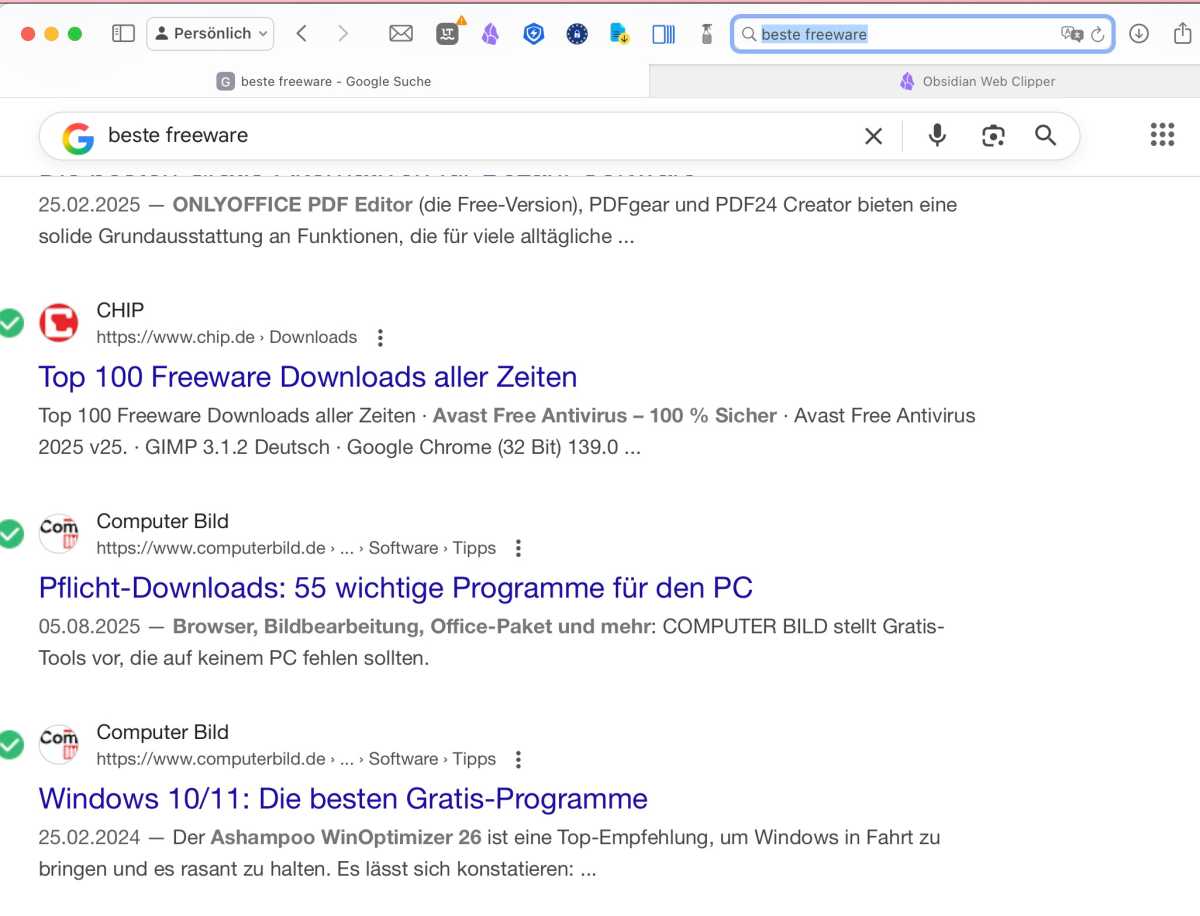The image size is (1200, 916).
Task: Start Google voice search
Action: [937, 136]
